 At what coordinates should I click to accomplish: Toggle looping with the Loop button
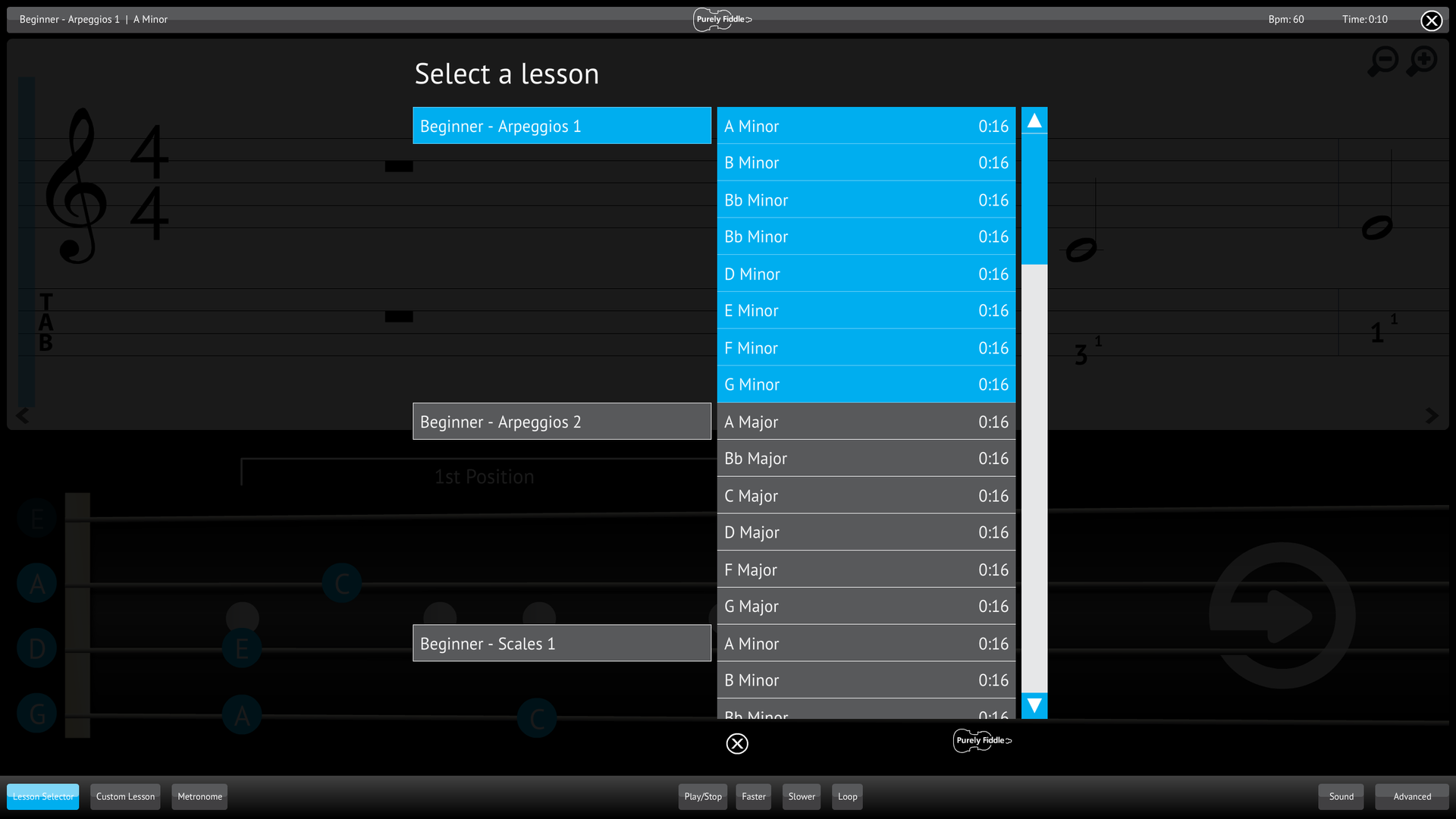point(847,796)
